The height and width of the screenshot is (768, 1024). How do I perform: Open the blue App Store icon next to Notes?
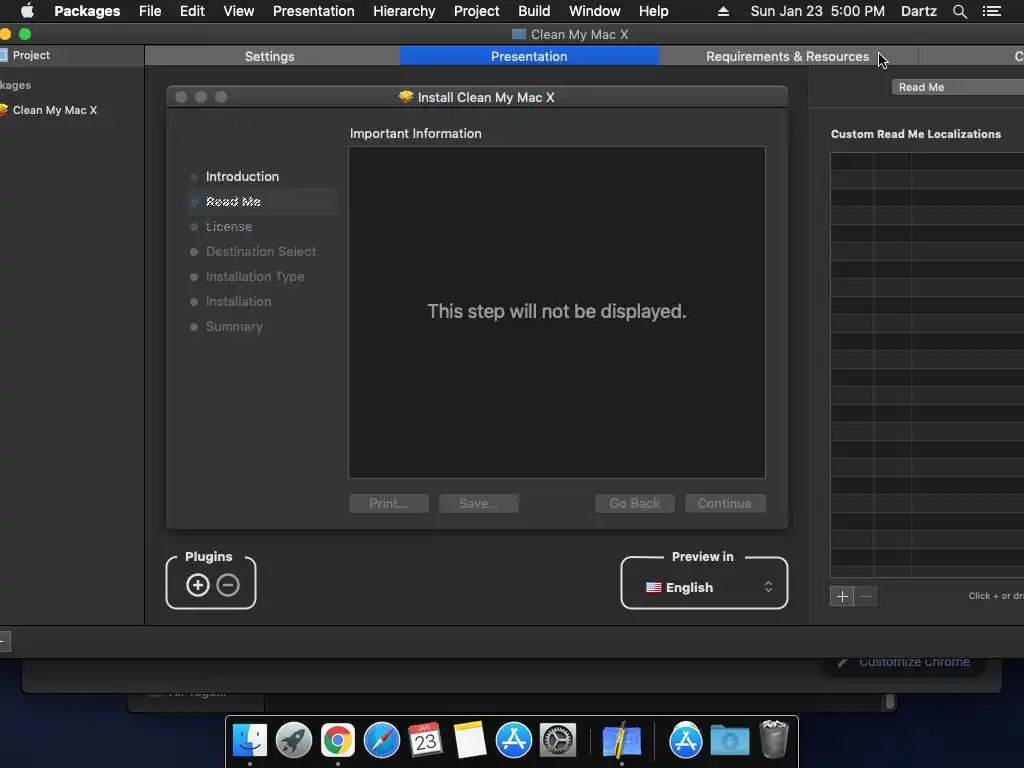pyautogui.click(x=513, y=740)
